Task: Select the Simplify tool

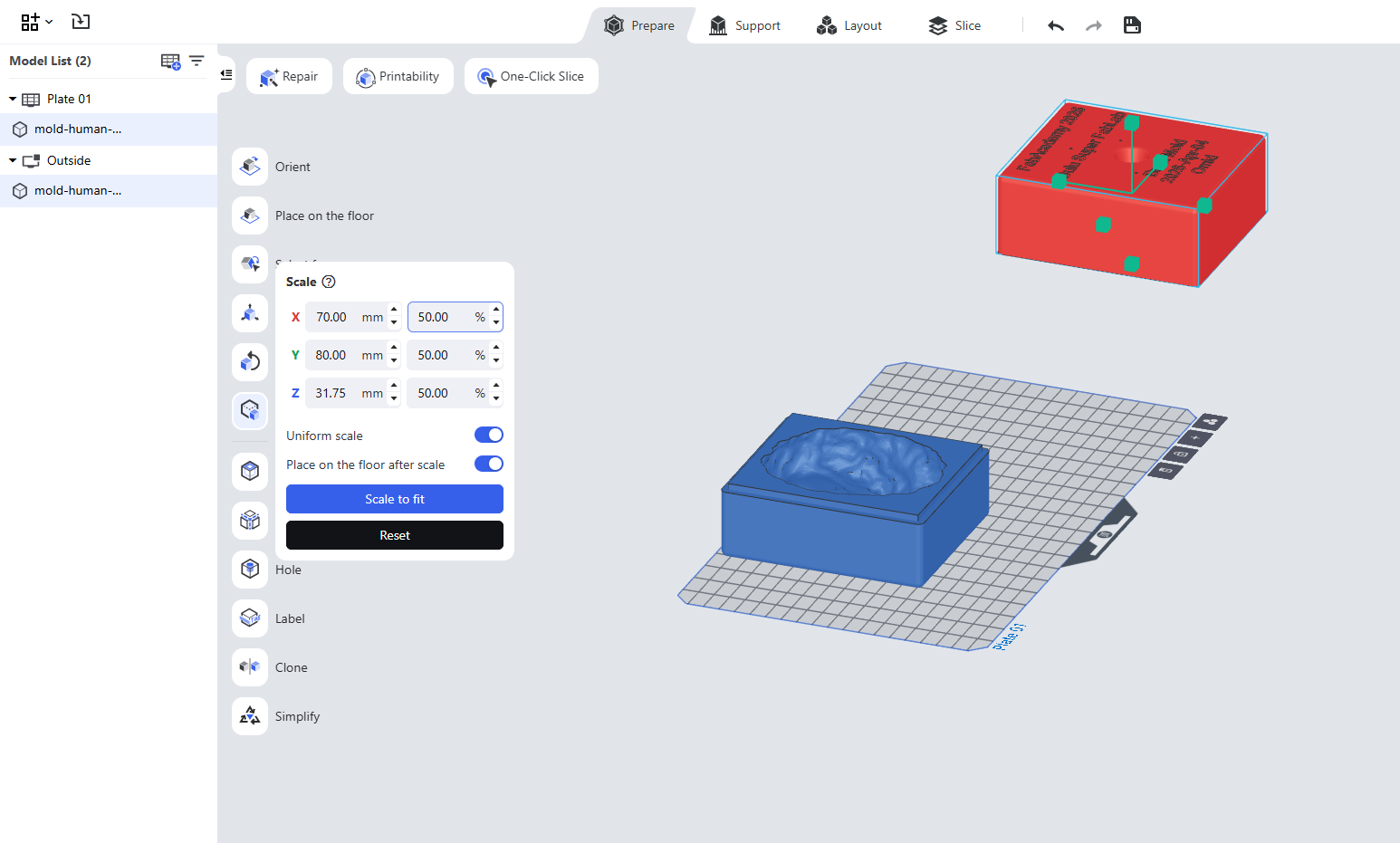Action: [250, 715]
